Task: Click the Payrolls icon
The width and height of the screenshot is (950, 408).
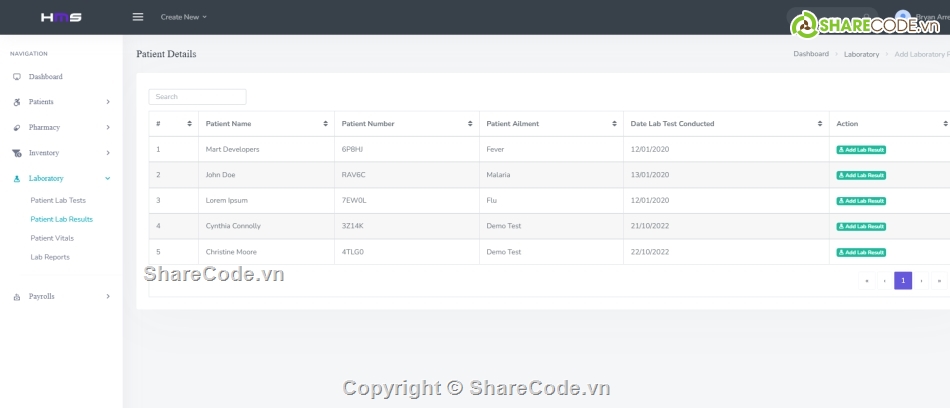Action: point(17,297)
